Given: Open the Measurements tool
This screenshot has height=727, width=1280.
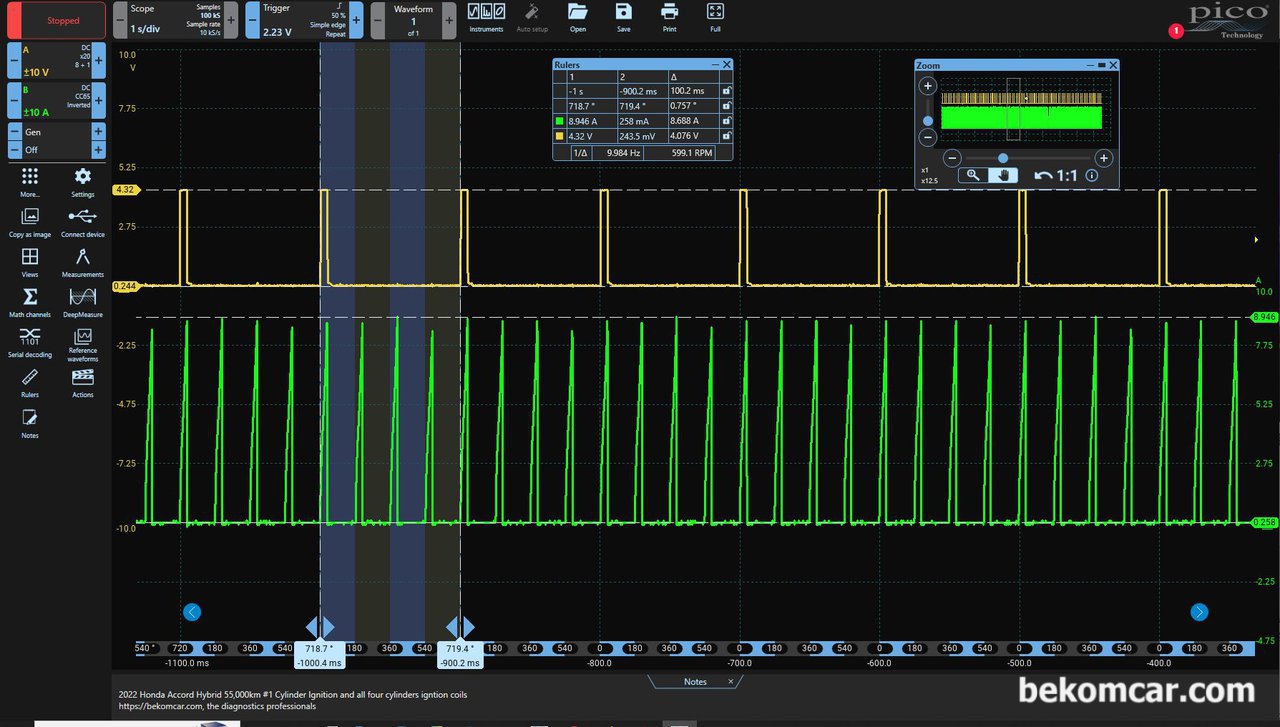Looking at the screenshot, I should 83,262.
